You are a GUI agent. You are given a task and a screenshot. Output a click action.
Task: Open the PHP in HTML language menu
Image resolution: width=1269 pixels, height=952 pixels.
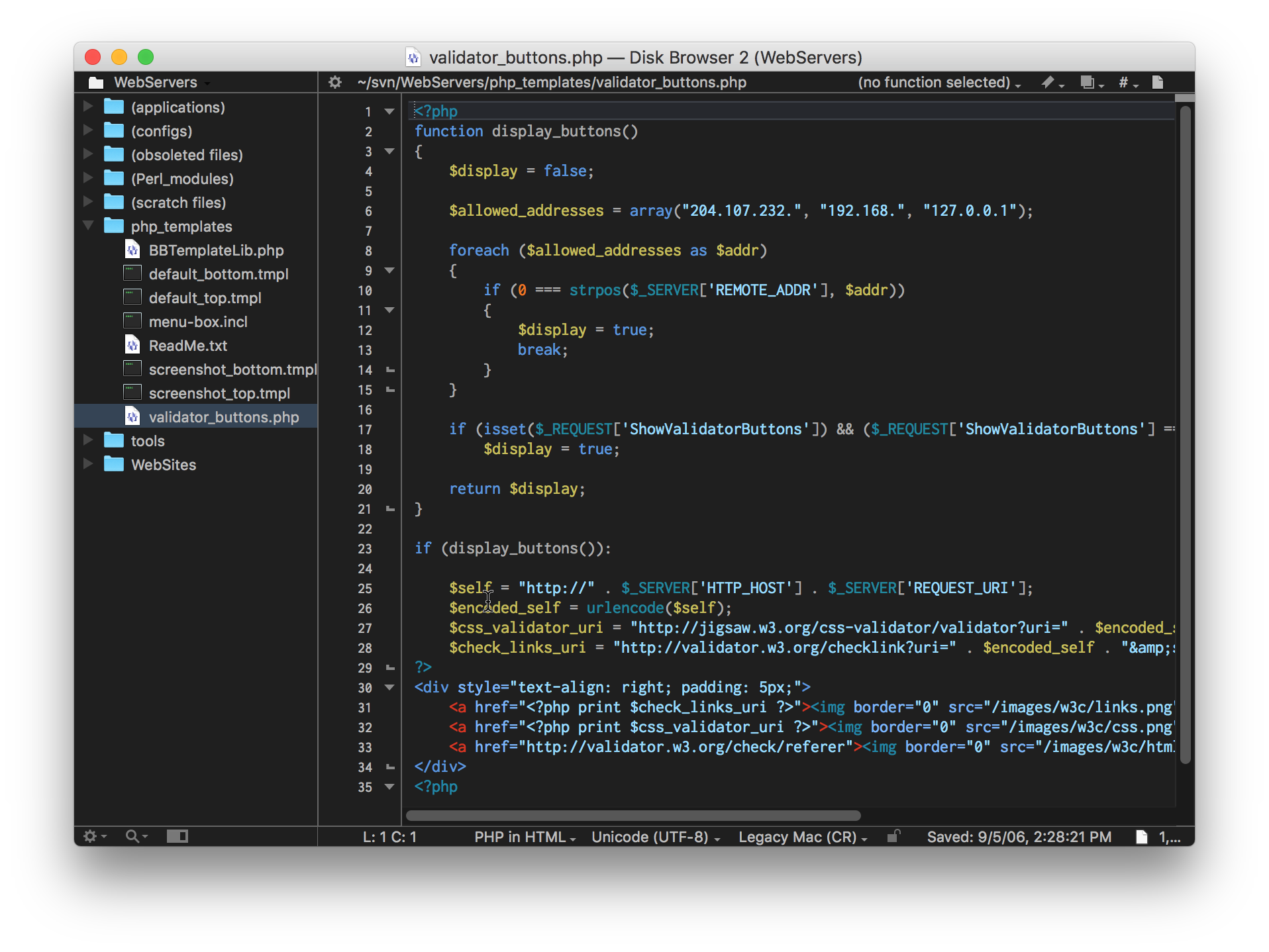click(x=524, y=836)
